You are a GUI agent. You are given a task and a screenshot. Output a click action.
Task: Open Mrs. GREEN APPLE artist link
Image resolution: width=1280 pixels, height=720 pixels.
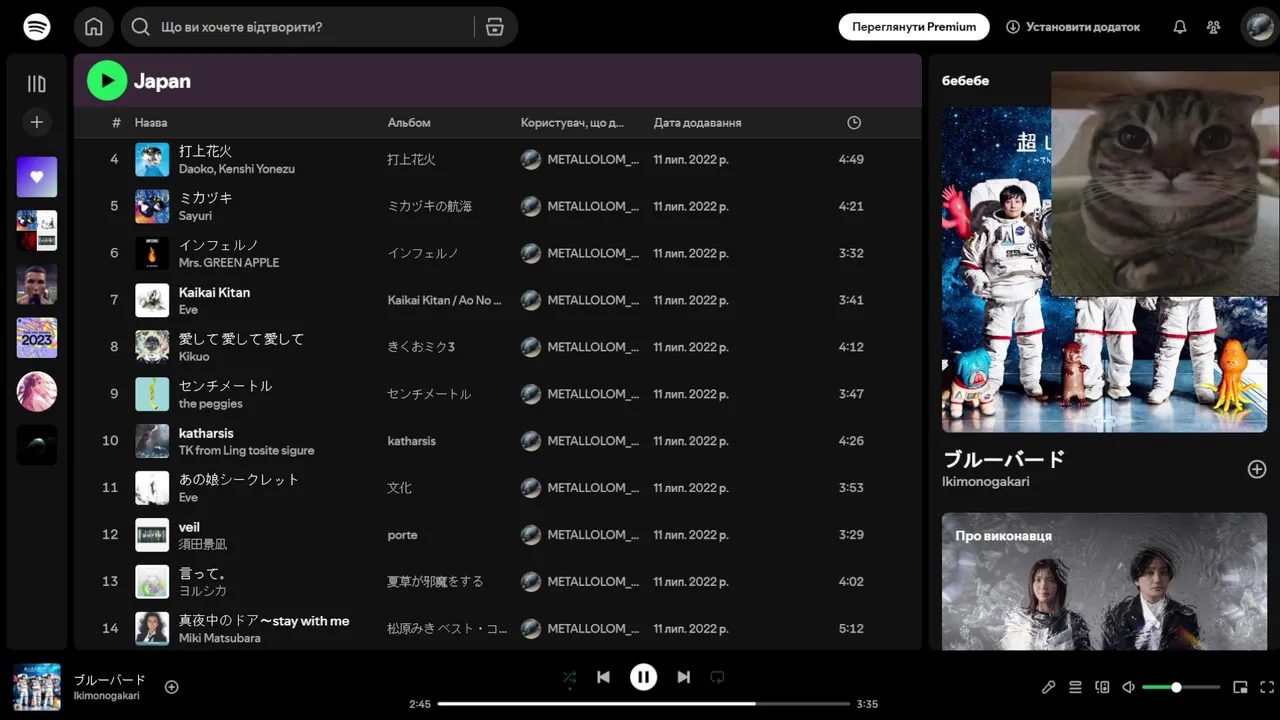point(229,263)
